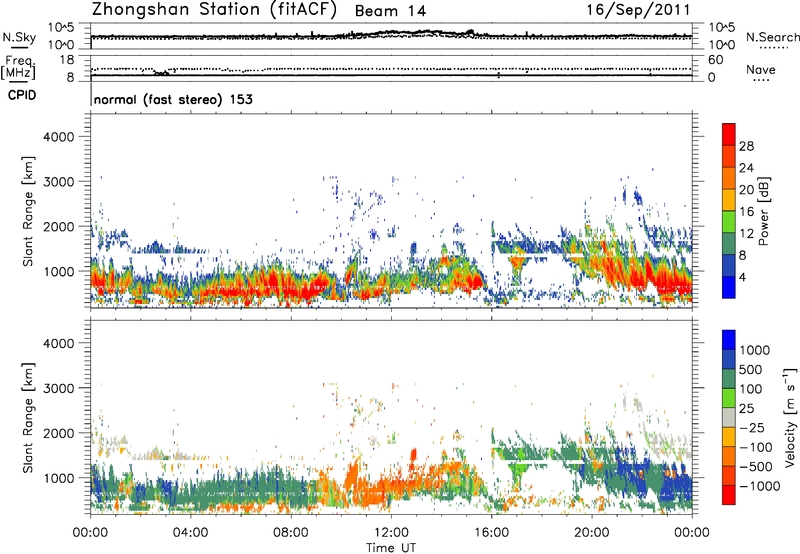Screen dimensions: 800x554
Task: Click the "-1000" label on Velocity color bar
Action: [x=759, y=486]
